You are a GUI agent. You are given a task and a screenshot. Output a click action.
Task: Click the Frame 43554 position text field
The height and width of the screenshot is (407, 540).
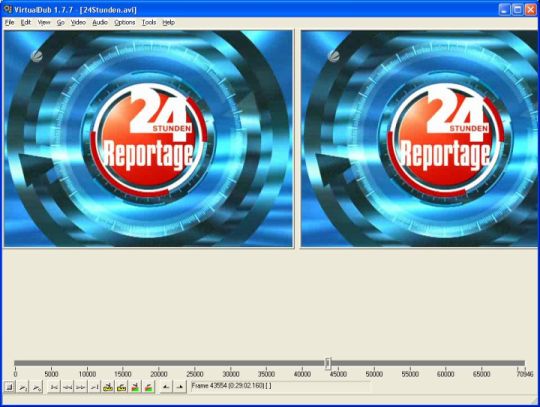pyautogui.click(x=280, y=386)
